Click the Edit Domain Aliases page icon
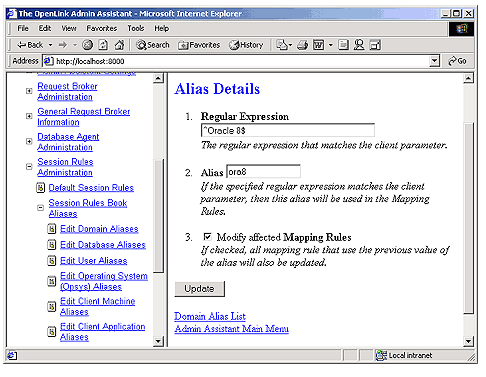Image resolution: width=486 pixels, height=377 pixels. pos(52,229)
